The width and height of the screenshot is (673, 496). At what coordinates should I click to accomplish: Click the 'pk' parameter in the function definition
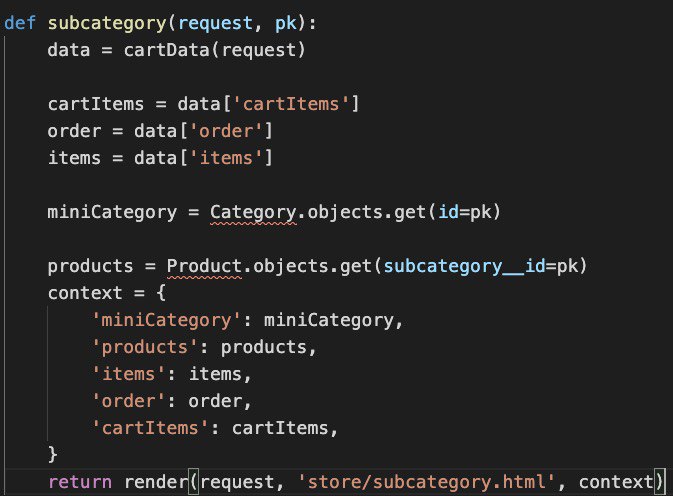tap(285, 24)
